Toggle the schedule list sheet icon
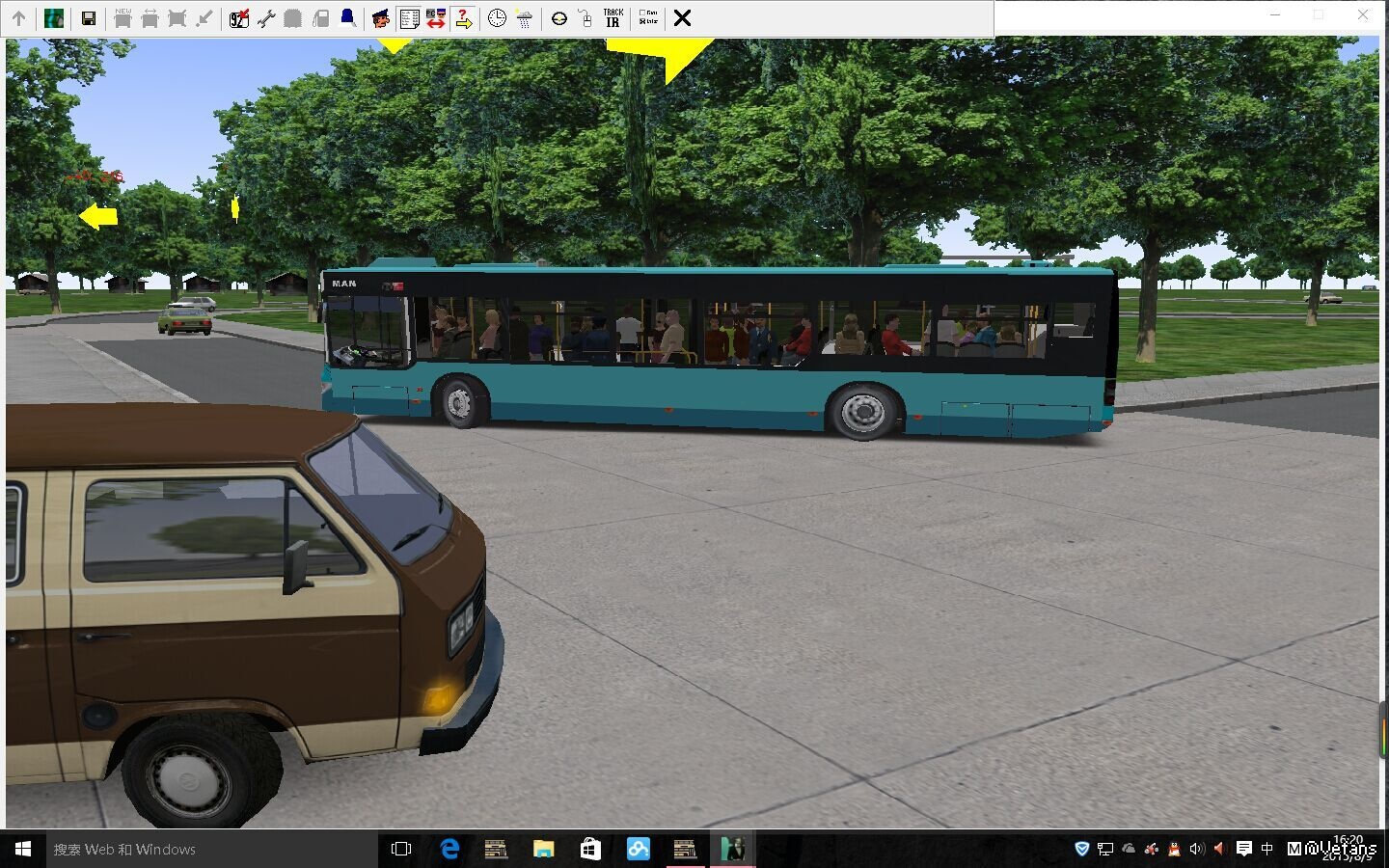 [409, 18]
